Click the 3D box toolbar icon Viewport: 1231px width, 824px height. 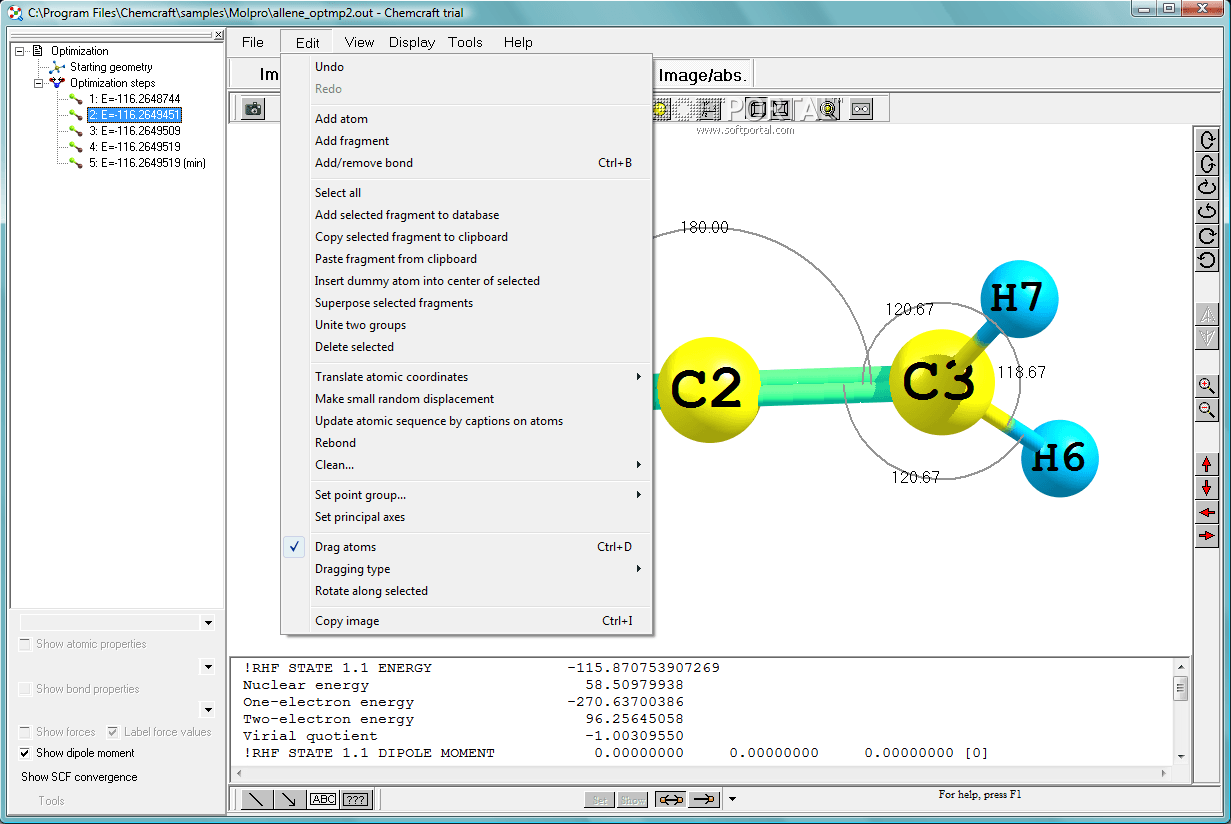[757, 108]
